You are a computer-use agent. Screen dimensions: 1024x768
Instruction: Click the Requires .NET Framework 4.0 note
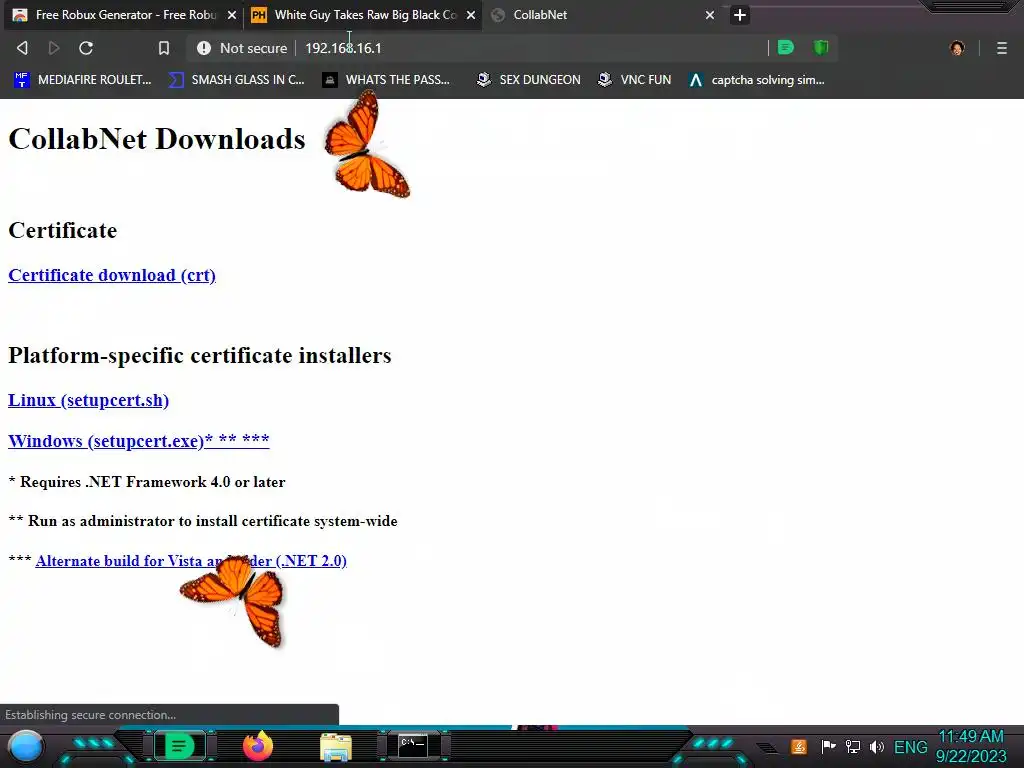tap(147, 482)
